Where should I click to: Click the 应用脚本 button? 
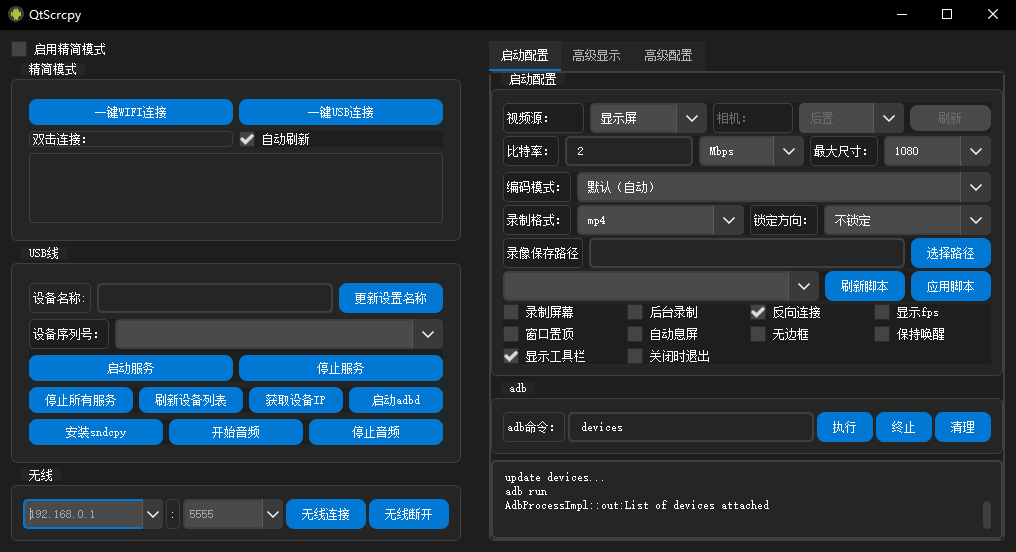click(x=951, y=286)
